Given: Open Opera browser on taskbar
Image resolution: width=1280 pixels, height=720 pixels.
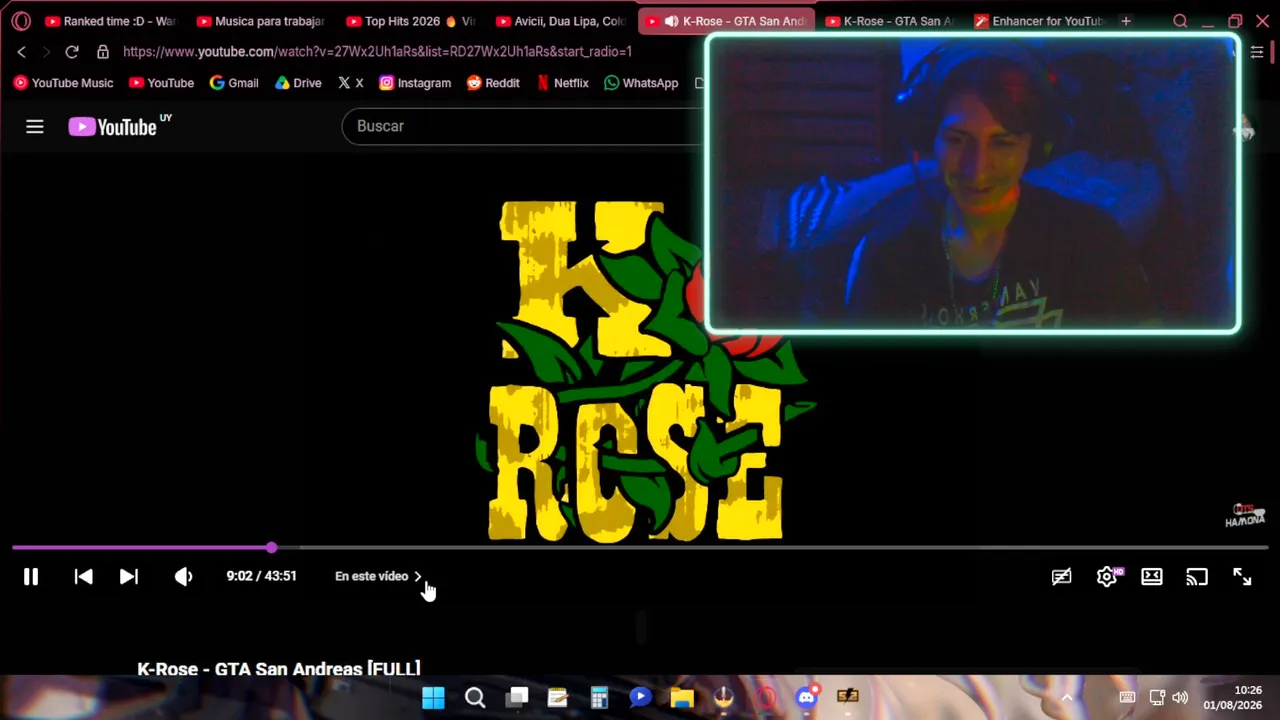Looking at the screenshot, I should (x=765, y=697).
